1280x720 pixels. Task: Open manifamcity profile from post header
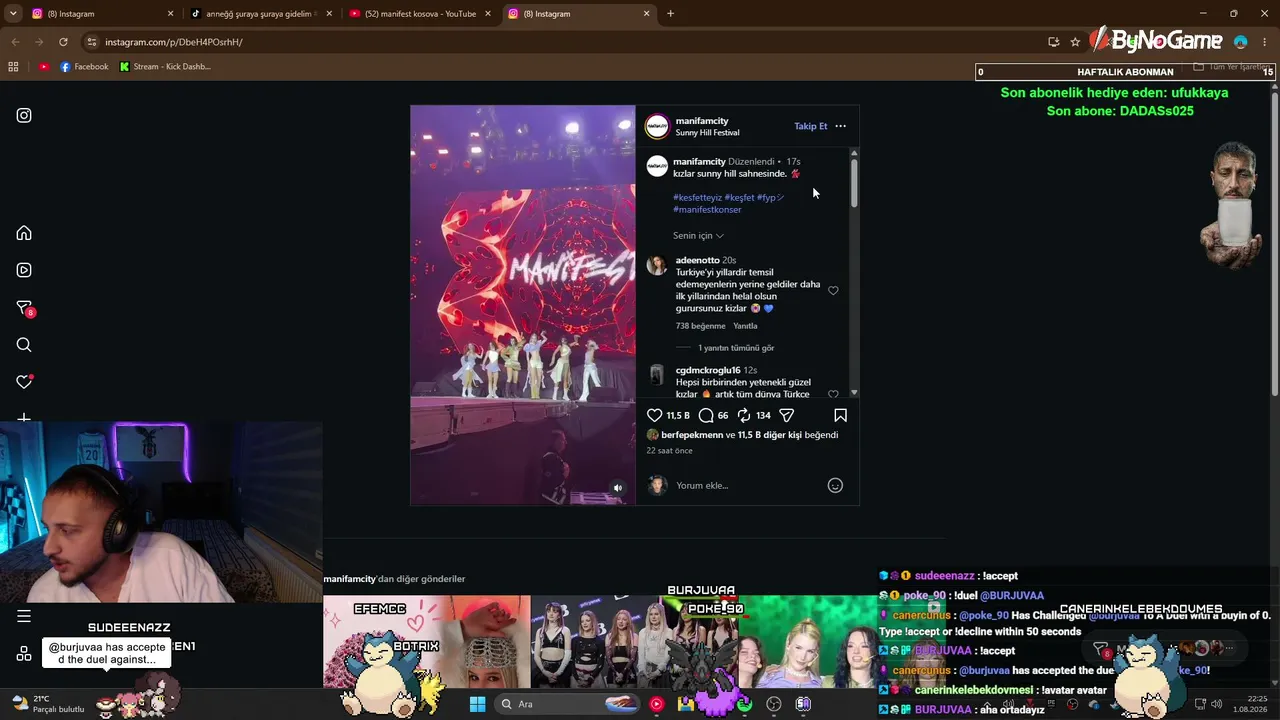[702, 121]
